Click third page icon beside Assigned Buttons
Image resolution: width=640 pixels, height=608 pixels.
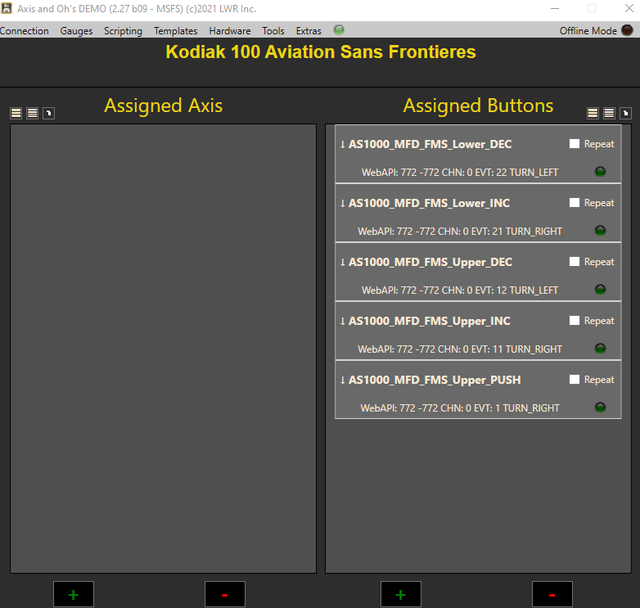(625, 113)
